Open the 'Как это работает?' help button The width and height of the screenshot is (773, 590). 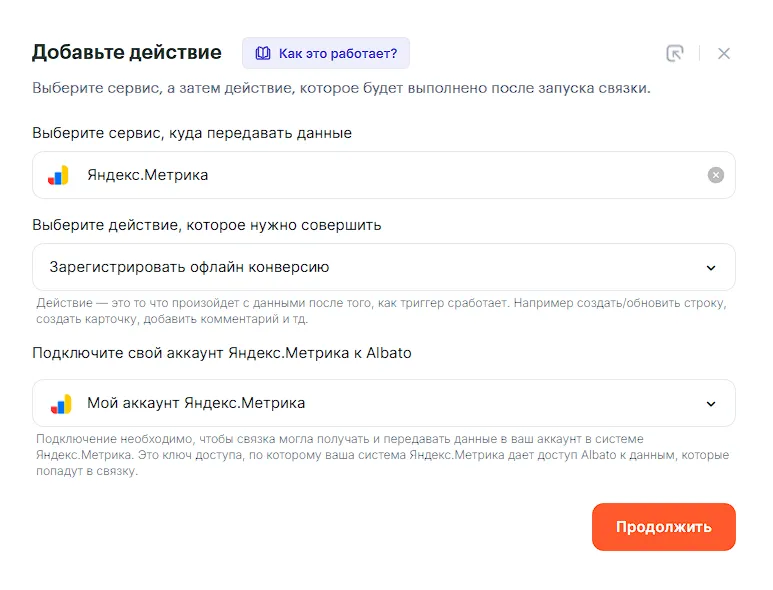326,53
